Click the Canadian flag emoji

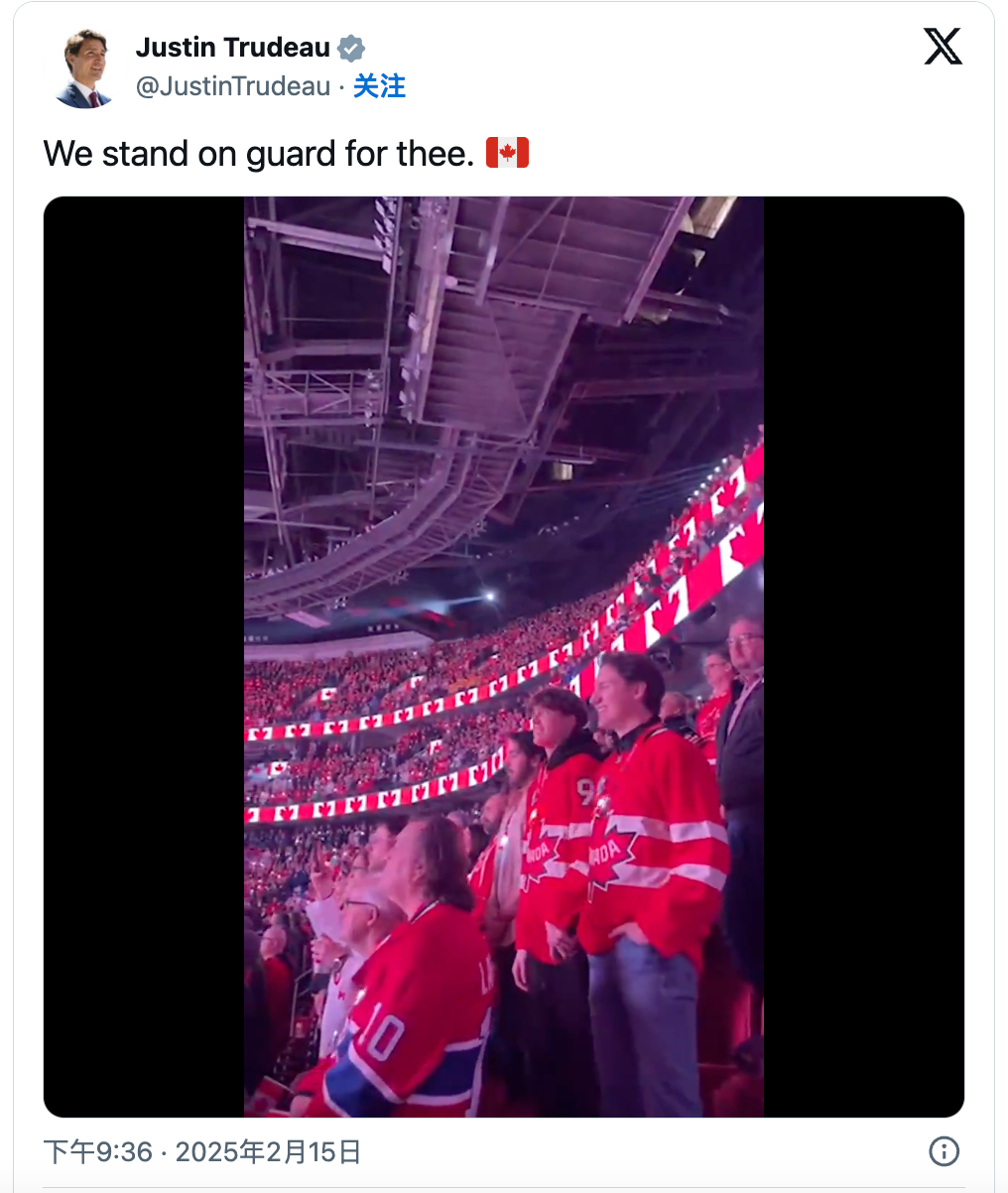(507, 153)
